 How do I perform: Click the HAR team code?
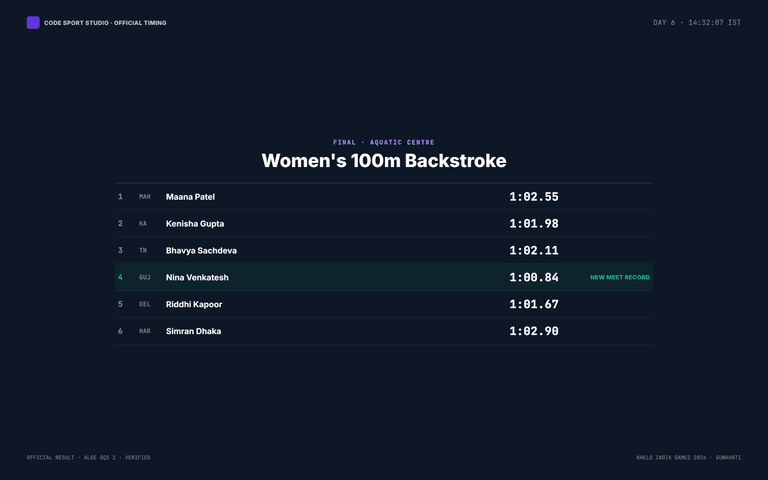144,332
